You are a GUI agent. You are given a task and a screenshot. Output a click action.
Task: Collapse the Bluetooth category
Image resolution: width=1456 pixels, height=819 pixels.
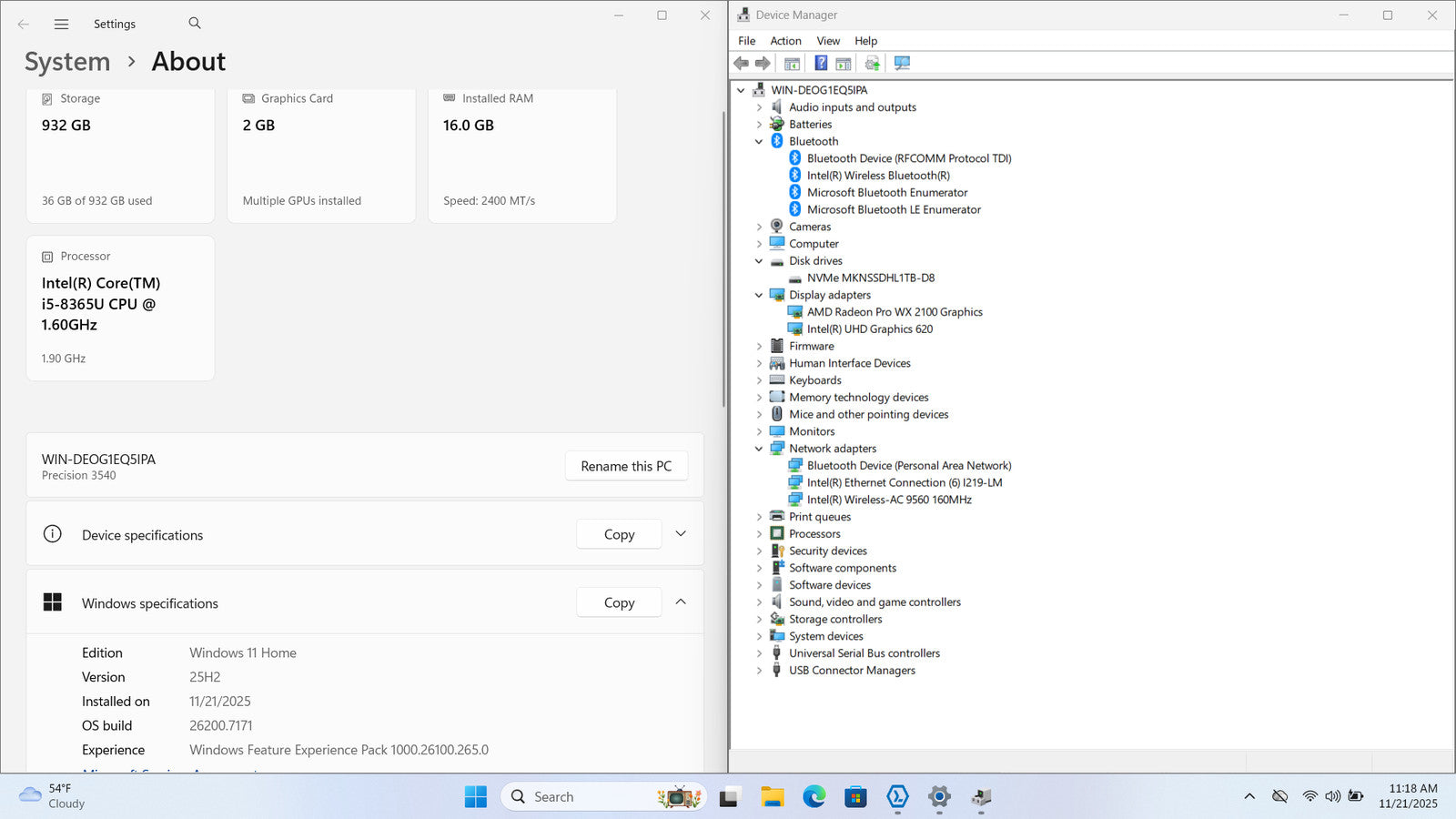click(759, 141)
